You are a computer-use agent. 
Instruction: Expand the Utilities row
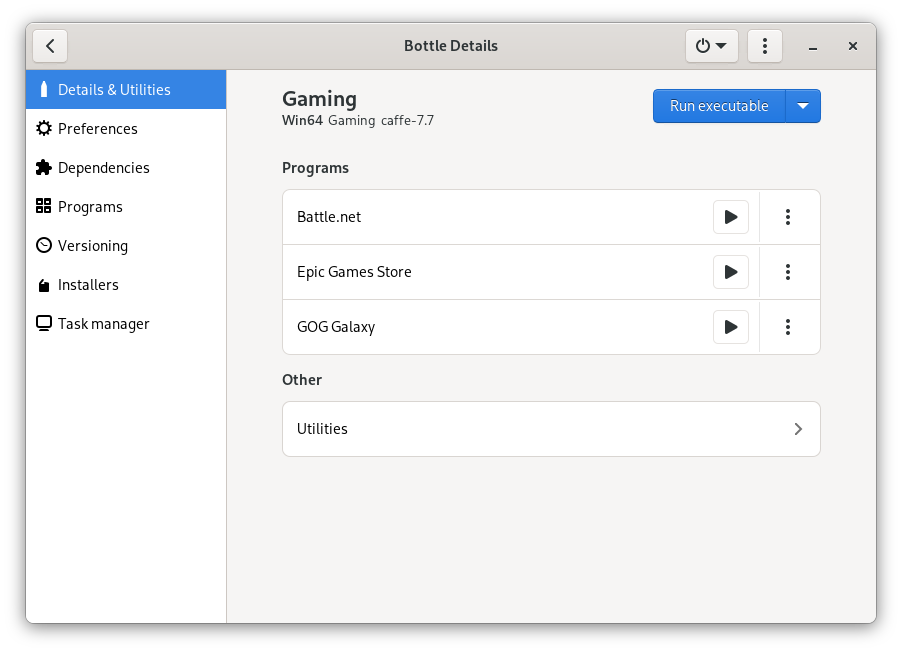(x=551, y=429)
